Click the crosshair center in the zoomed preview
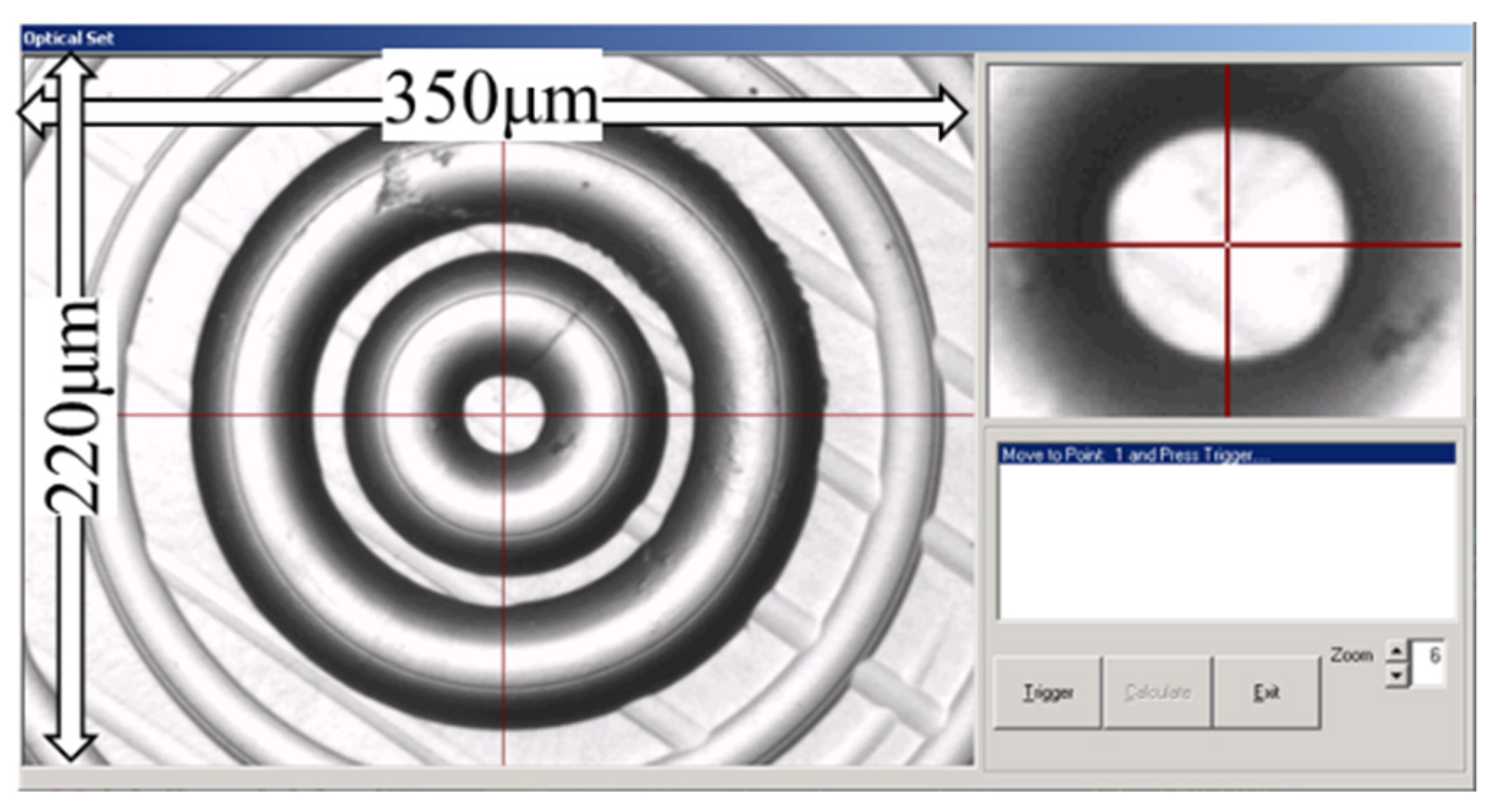Screen dimensions: 1493x812 tap(1228, 246)
